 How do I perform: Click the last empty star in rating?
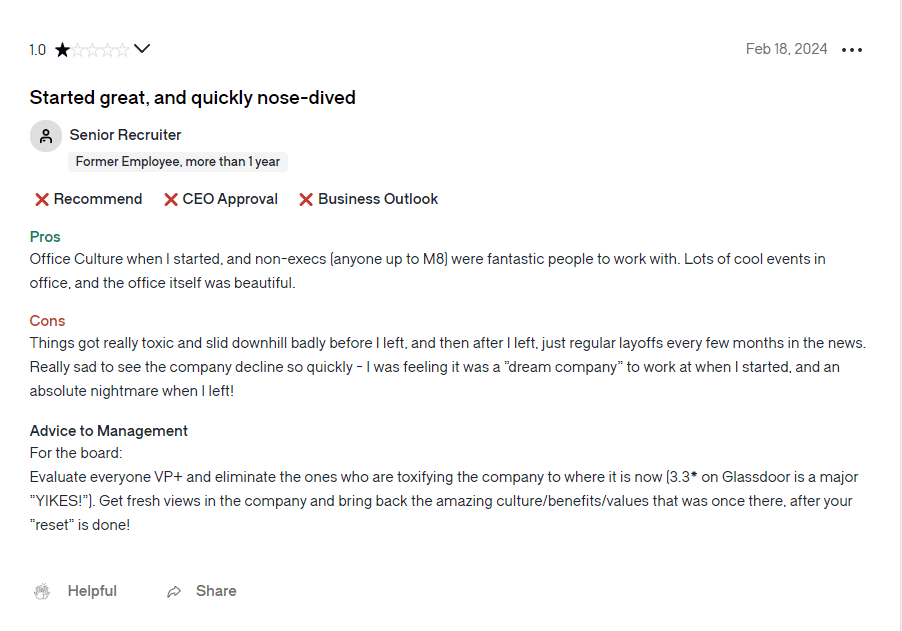(x=123, y=50)
